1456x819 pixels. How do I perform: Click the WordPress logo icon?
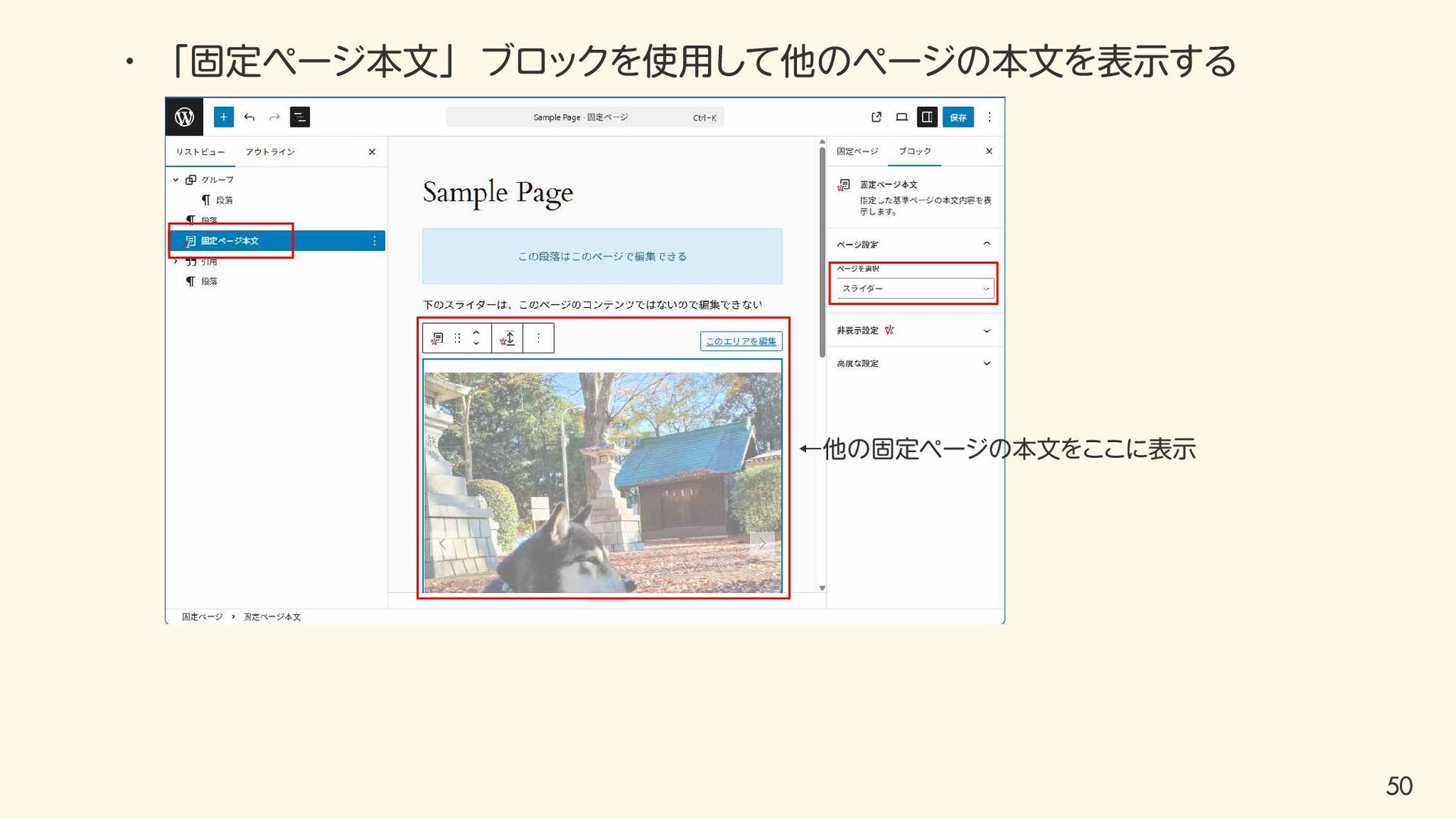[184, 117]
